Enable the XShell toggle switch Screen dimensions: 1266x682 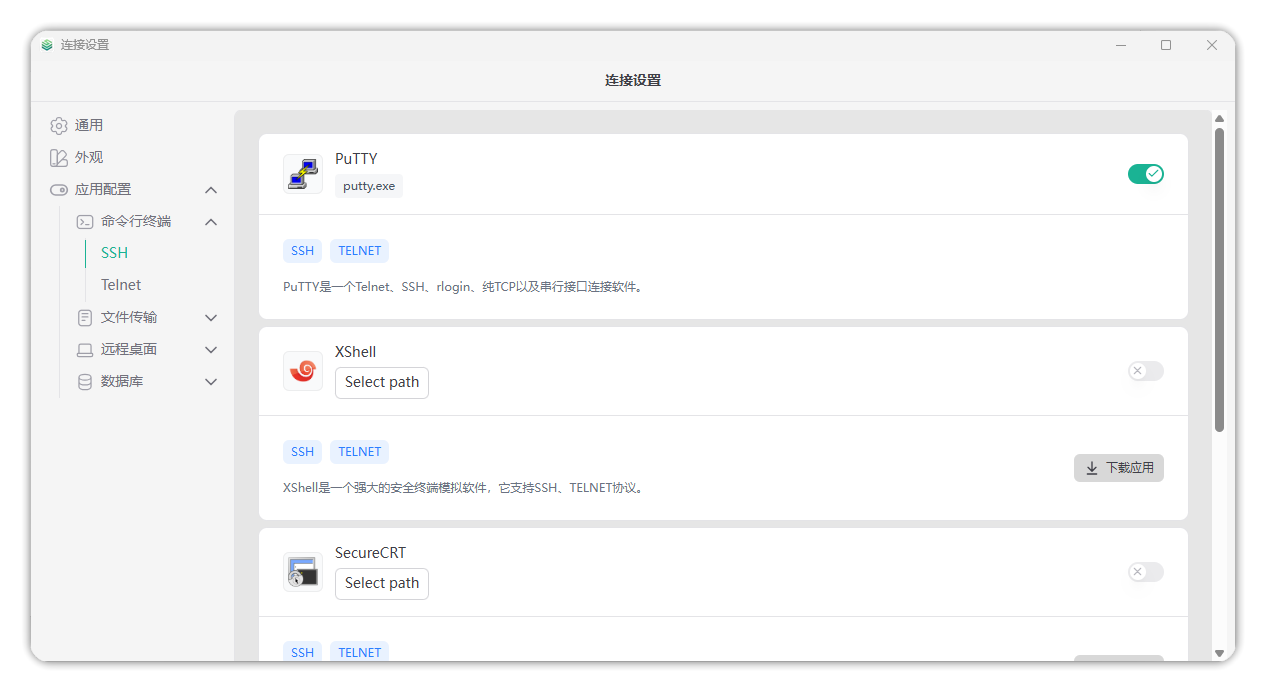pos(1145,371)
